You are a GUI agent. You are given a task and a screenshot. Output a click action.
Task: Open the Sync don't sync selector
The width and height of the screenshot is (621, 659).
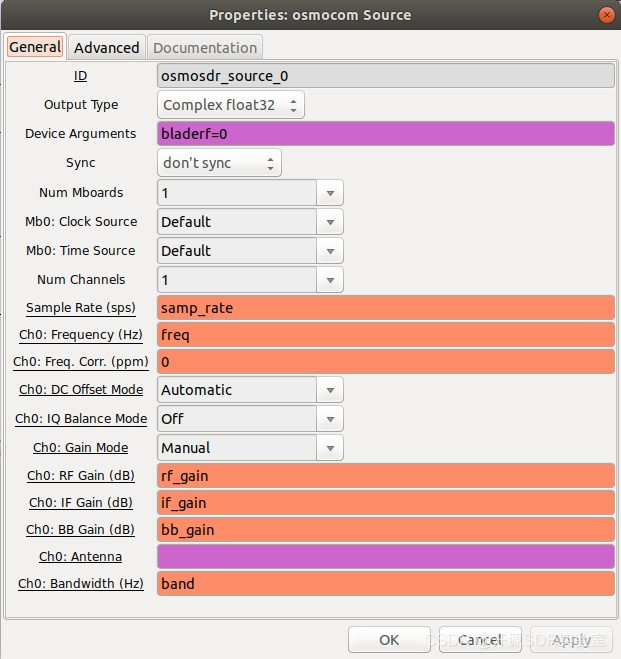[219, 163]
